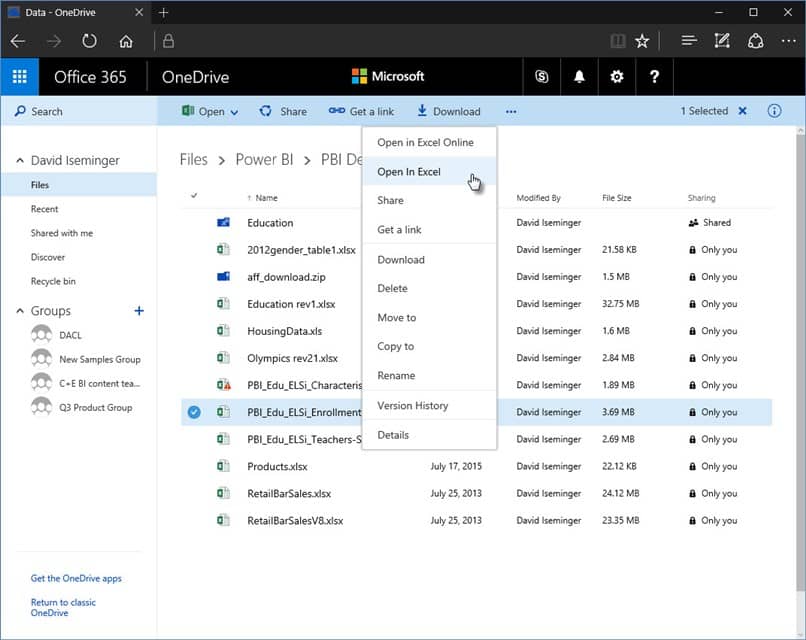Choose Open In Excel from context menu
The image size is (806, 640).
[x=409, y=172]
